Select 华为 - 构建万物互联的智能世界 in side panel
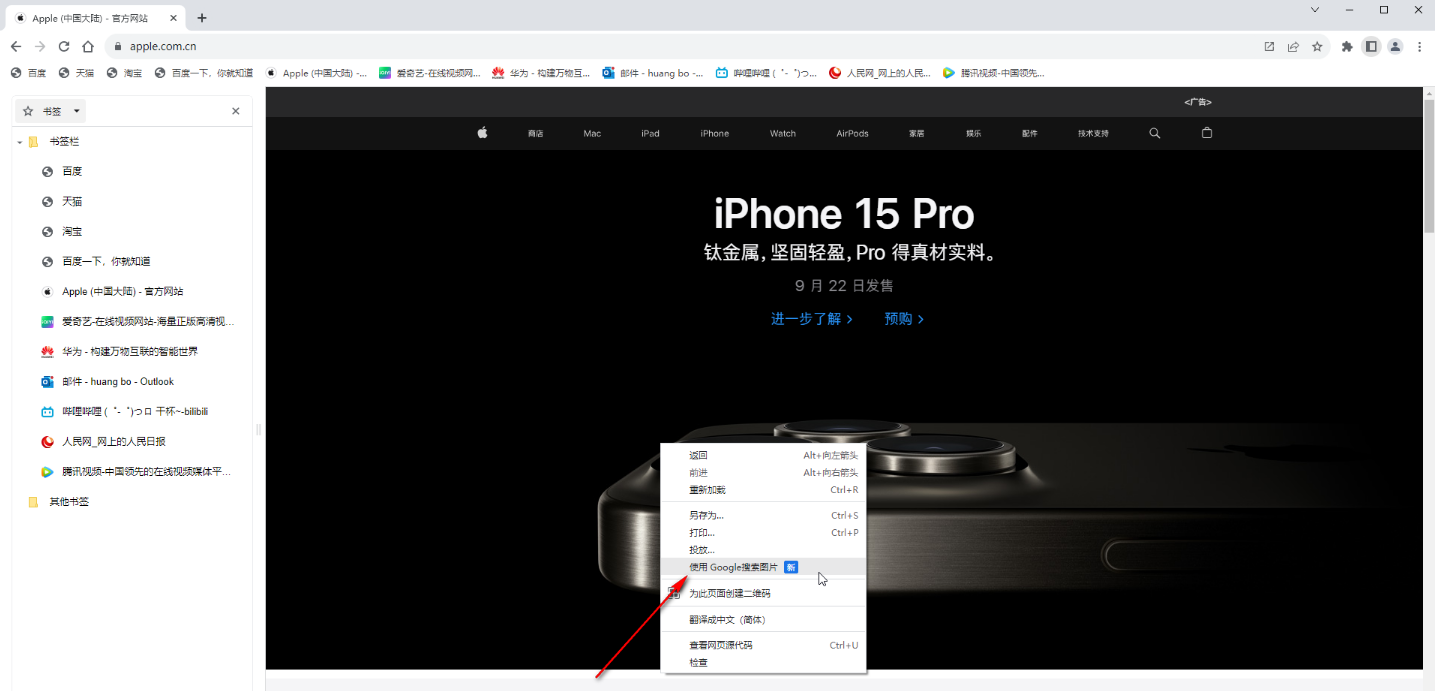The image size is (1435, 691). pos(133,352)
